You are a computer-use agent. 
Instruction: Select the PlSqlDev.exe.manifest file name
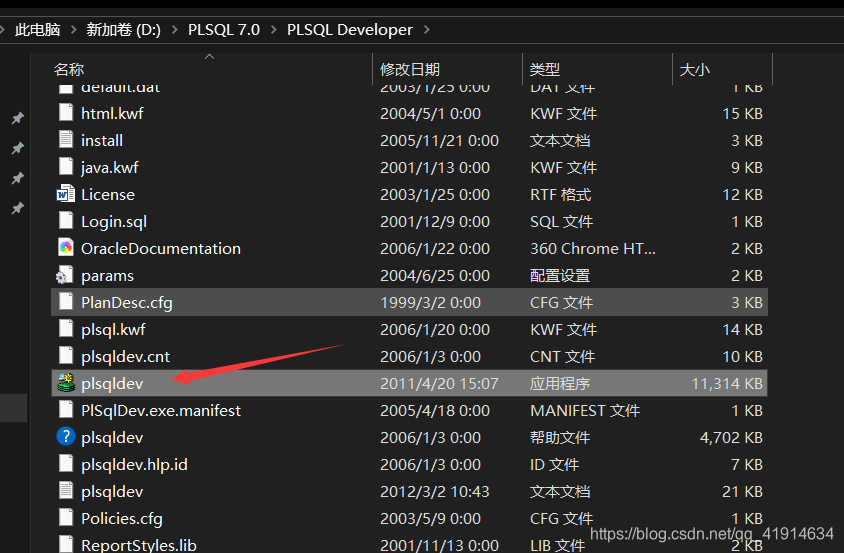tap(160, 410)
